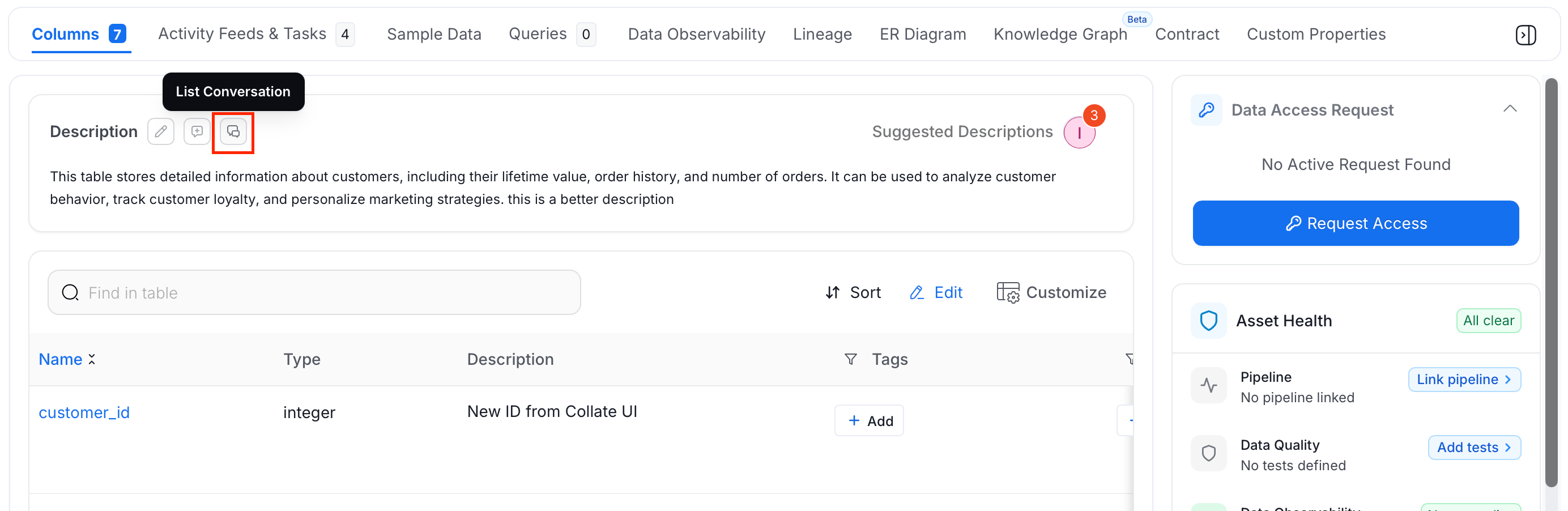Click the Link pipeline button

tap(1464, 380)
